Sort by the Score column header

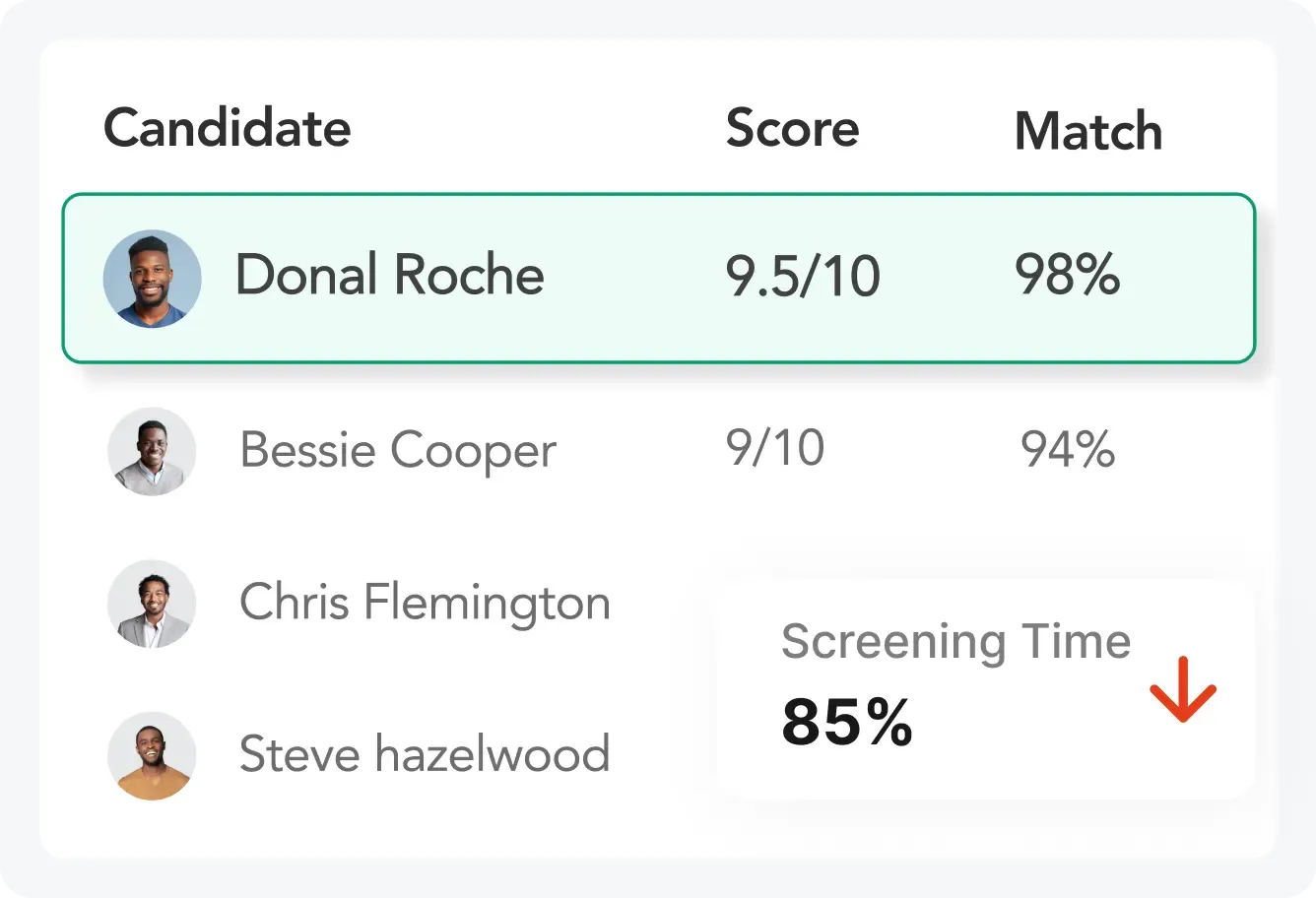pyautogui.click(x=792, y=129)
